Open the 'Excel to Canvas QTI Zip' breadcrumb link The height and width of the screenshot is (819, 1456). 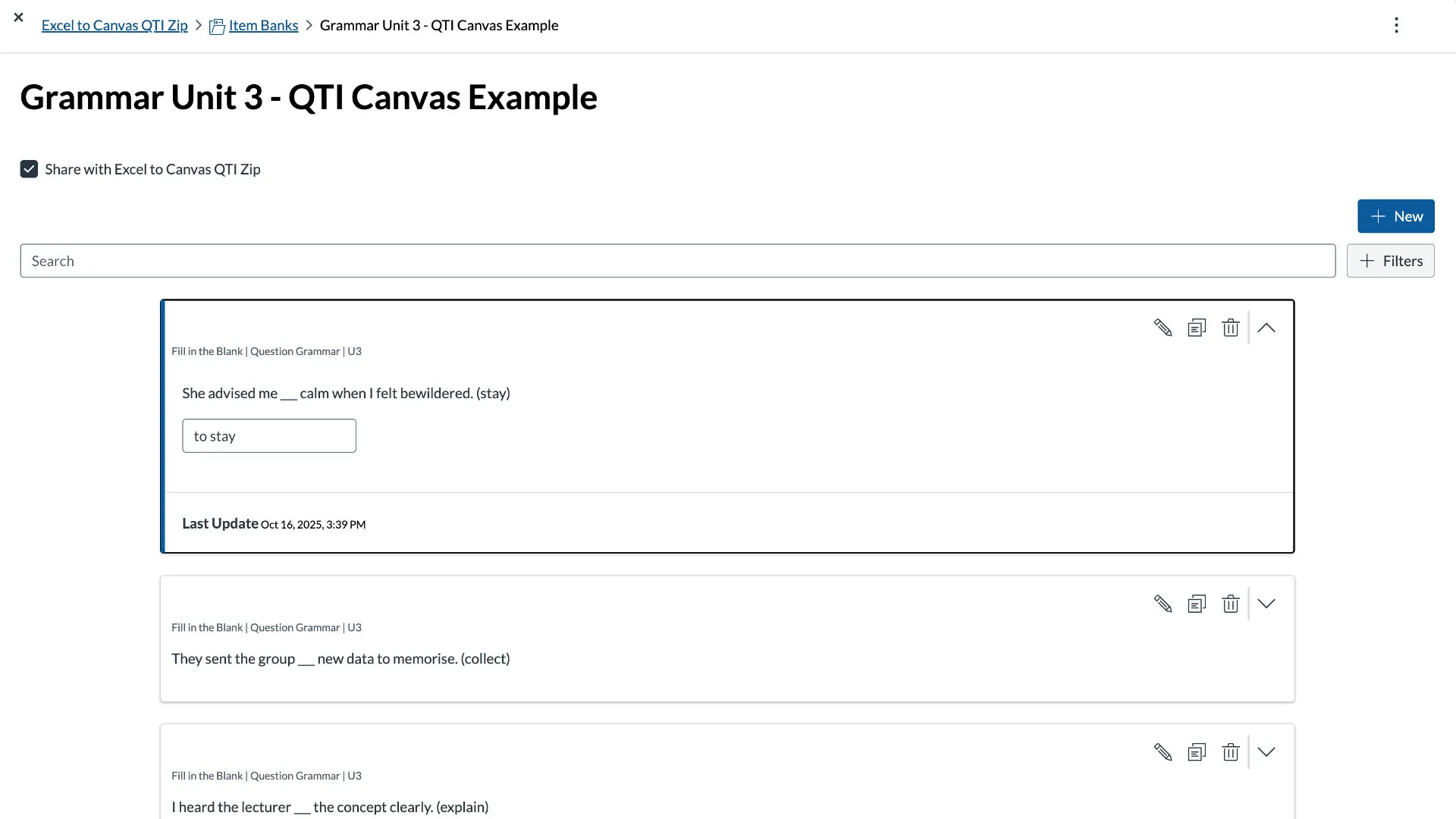coord(114,25)
